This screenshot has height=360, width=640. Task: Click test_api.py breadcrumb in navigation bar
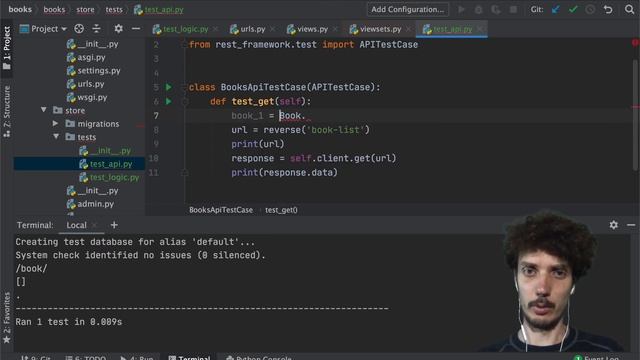(159, 9)
